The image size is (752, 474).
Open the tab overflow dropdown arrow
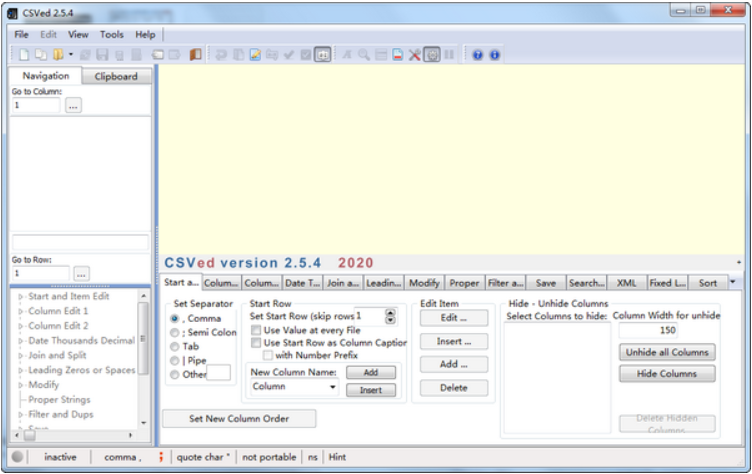[732, 282]
